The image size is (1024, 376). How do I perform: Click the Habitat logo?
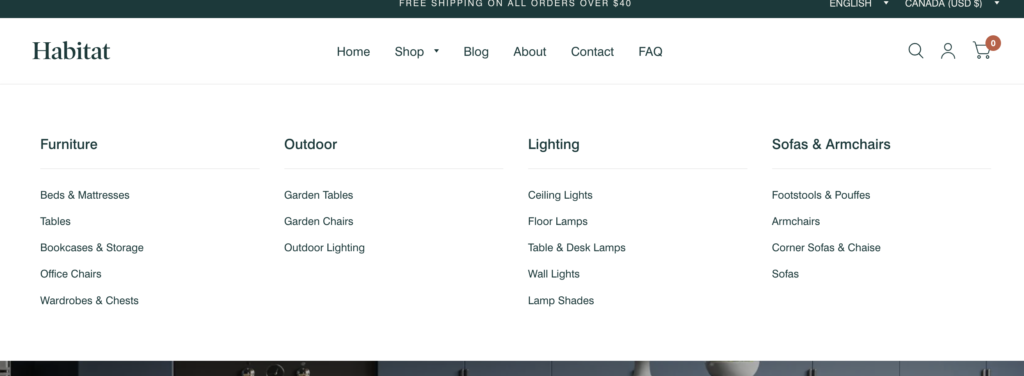coord(71,51)
